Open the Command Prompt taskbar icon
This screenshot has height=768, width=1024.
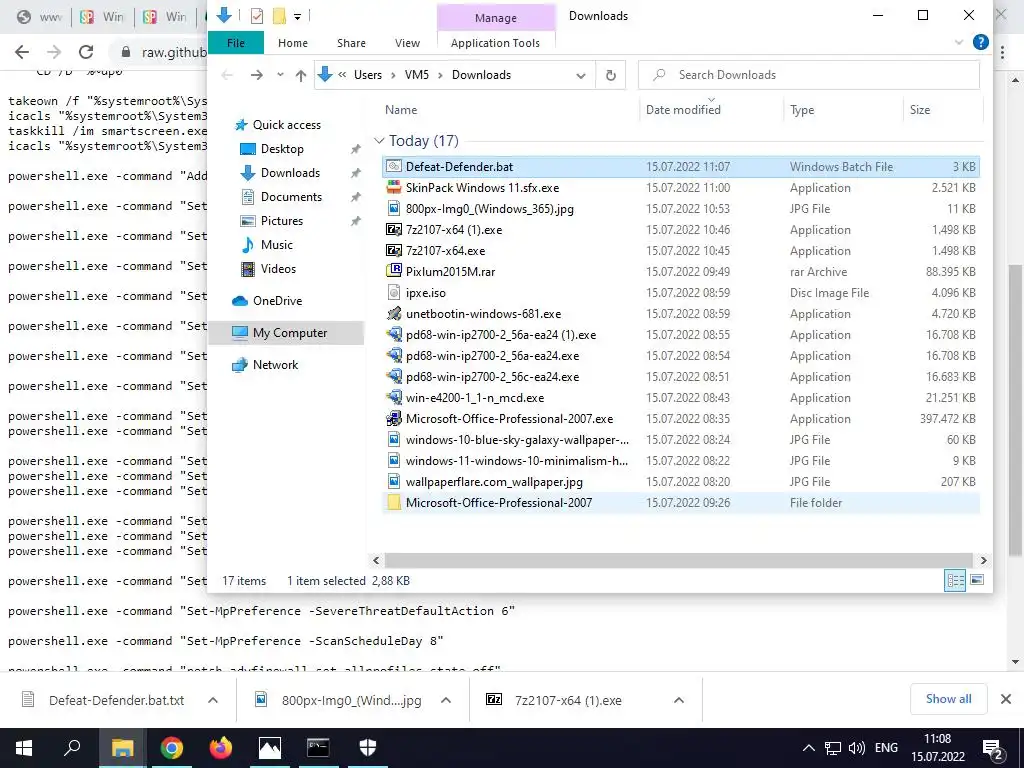pos(318,748)
